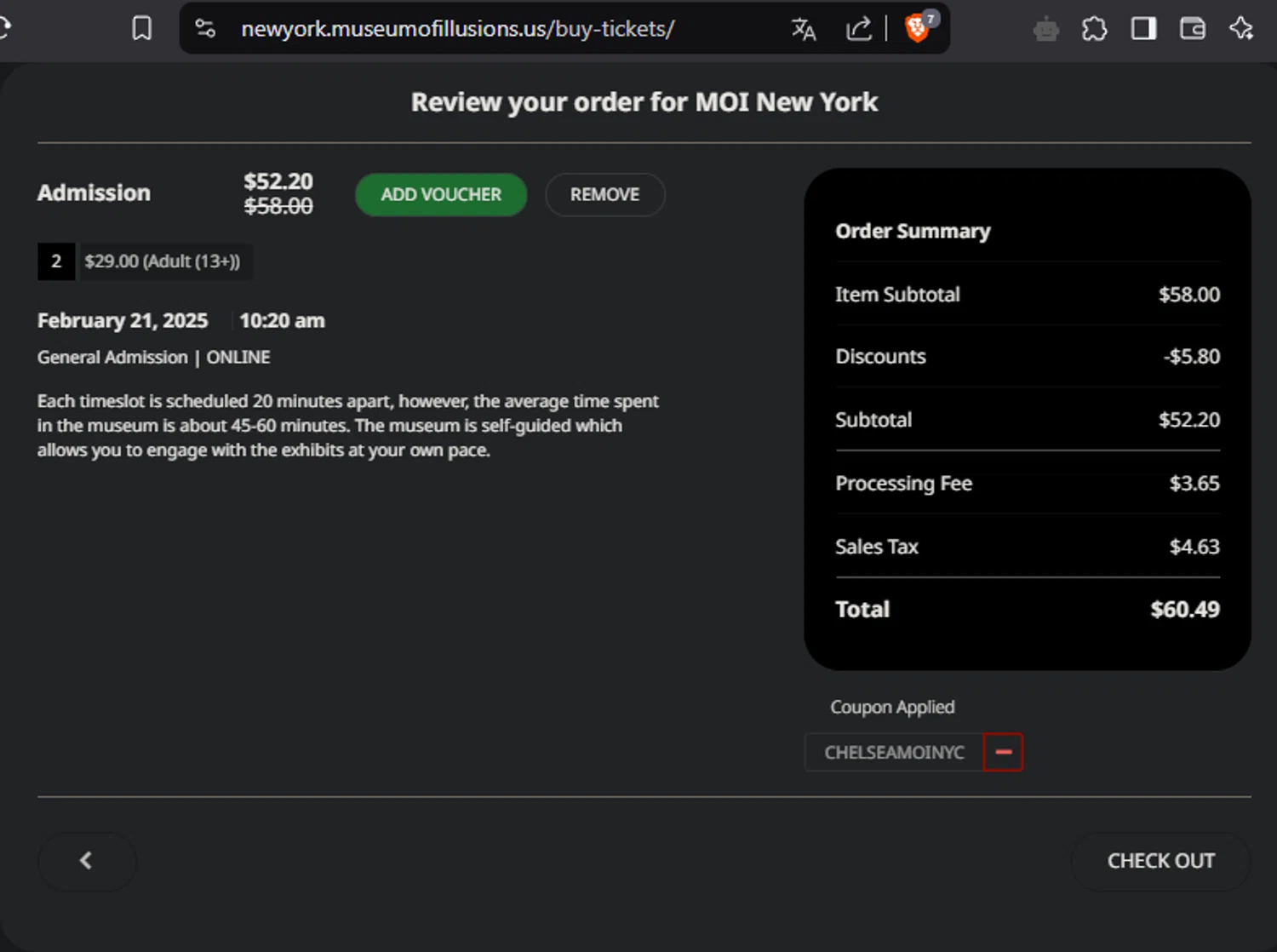Toggle the browser sidebar panel icon
Viewport: 1277px width, 952px height.
[x=1143, y=29]
